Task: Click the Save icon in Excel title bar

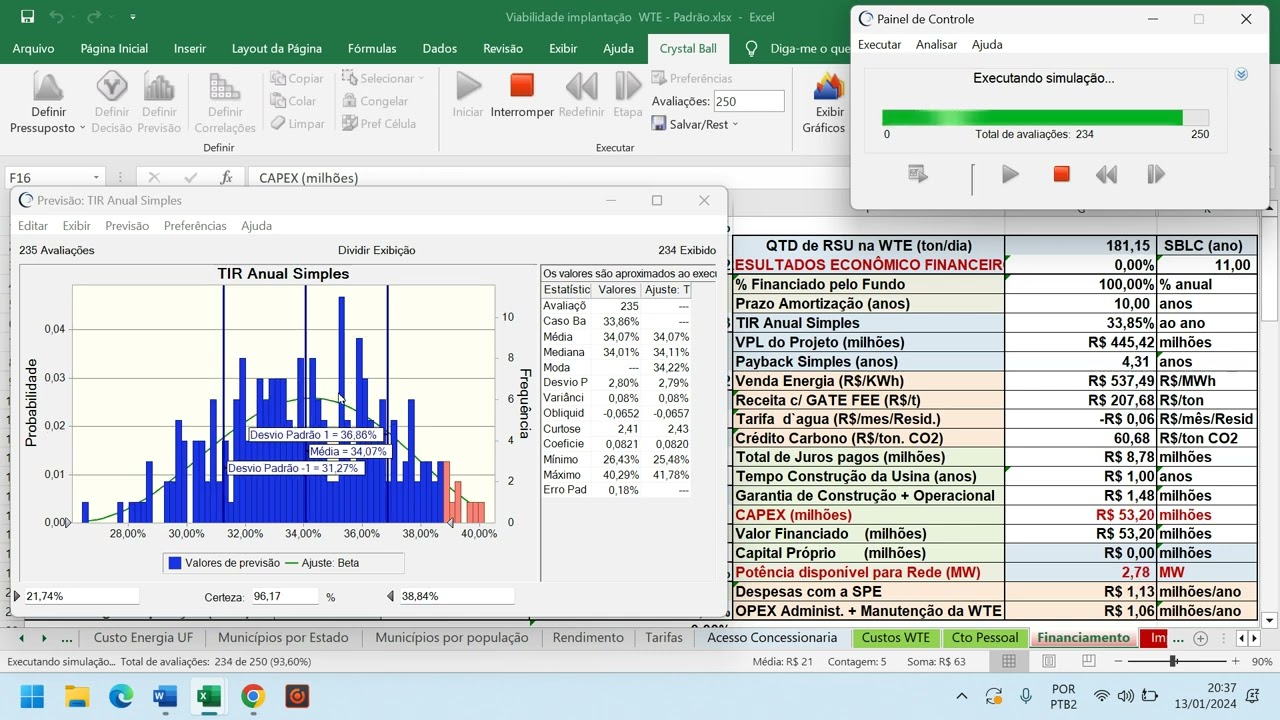Action: coord(27,17)
